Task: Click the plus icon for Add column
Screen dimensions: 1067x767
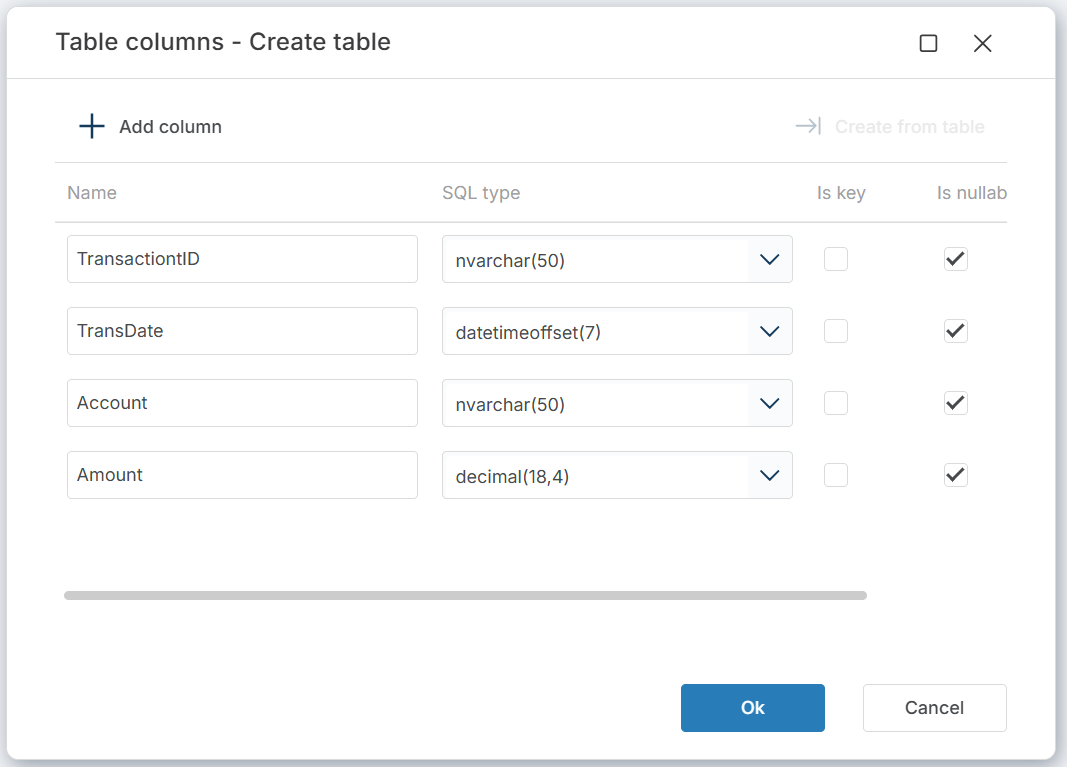Action: 92,127
